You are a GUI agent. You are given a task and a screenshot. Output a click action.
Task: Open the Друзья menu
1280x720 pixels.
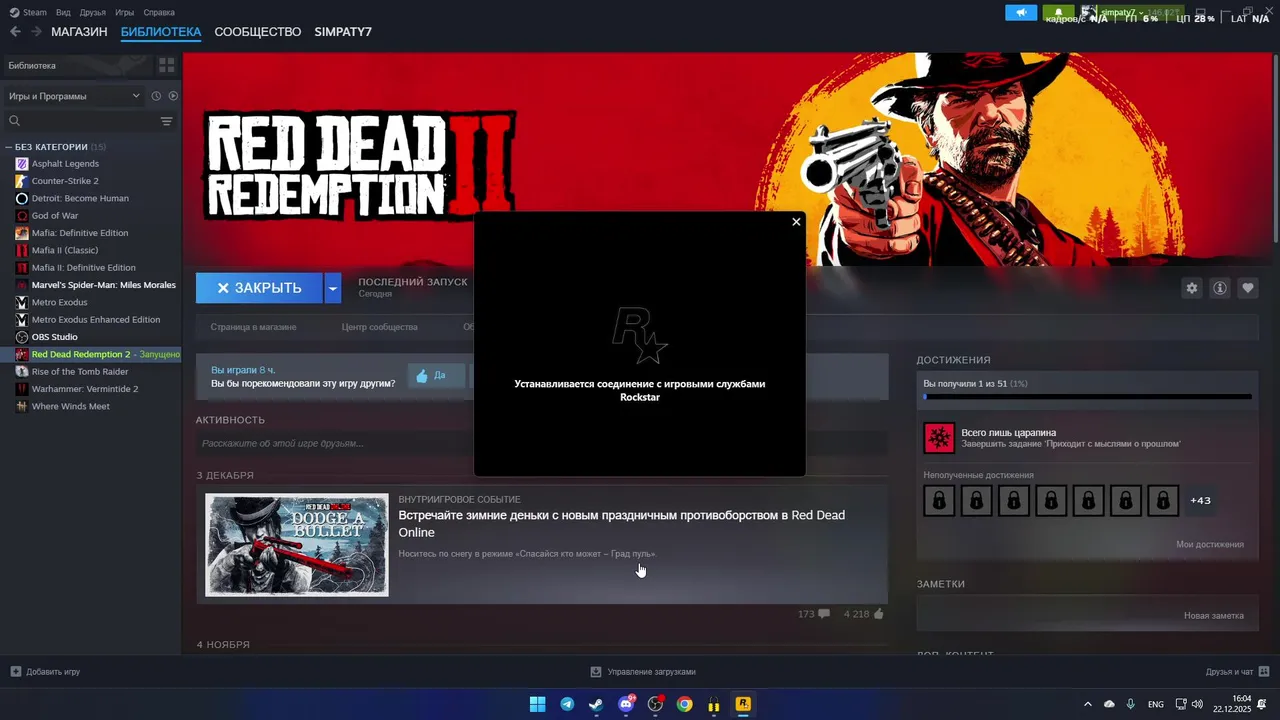[93, 12]
